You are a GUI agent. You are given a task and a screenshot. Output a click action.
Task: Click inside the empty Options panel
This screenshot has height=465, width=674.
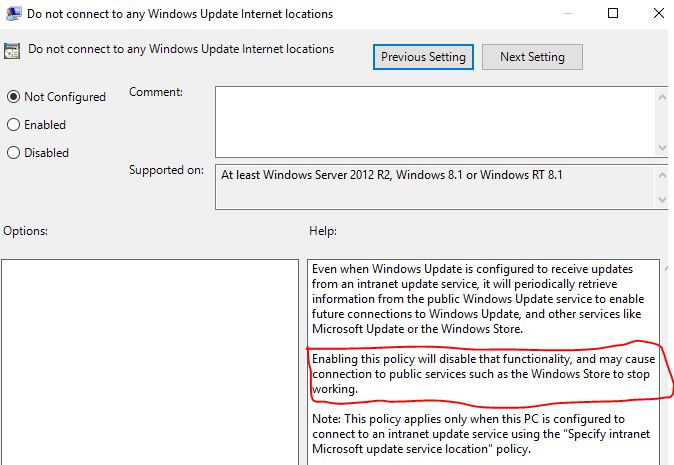pyautogui.click(x=150, y=362)
